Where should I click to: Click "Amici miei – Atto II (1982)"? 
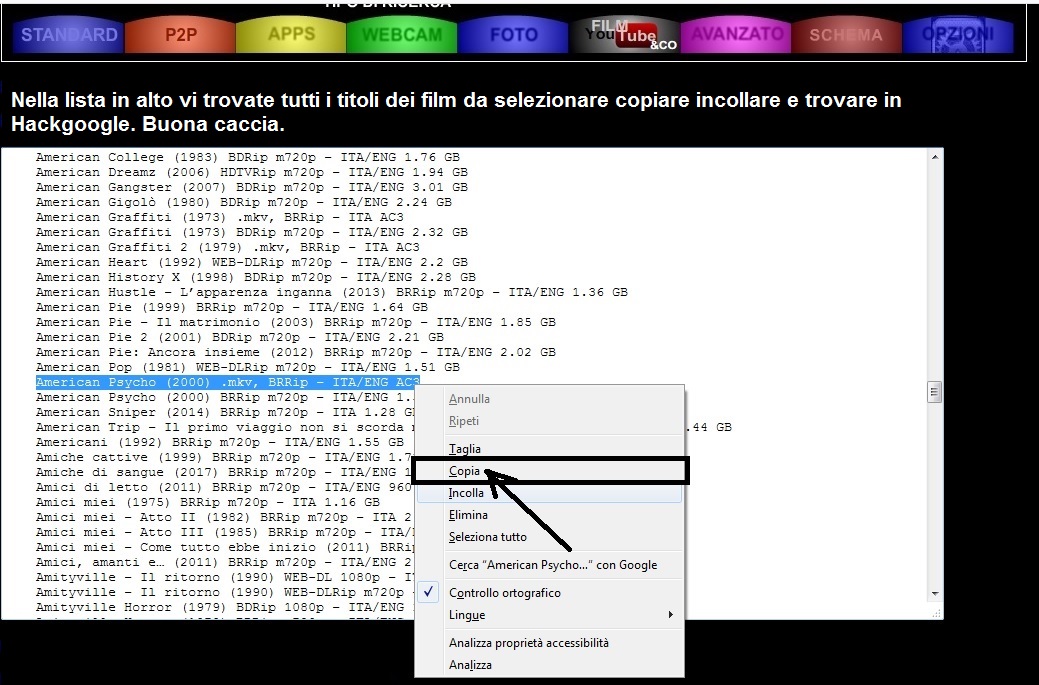point(225,517)
